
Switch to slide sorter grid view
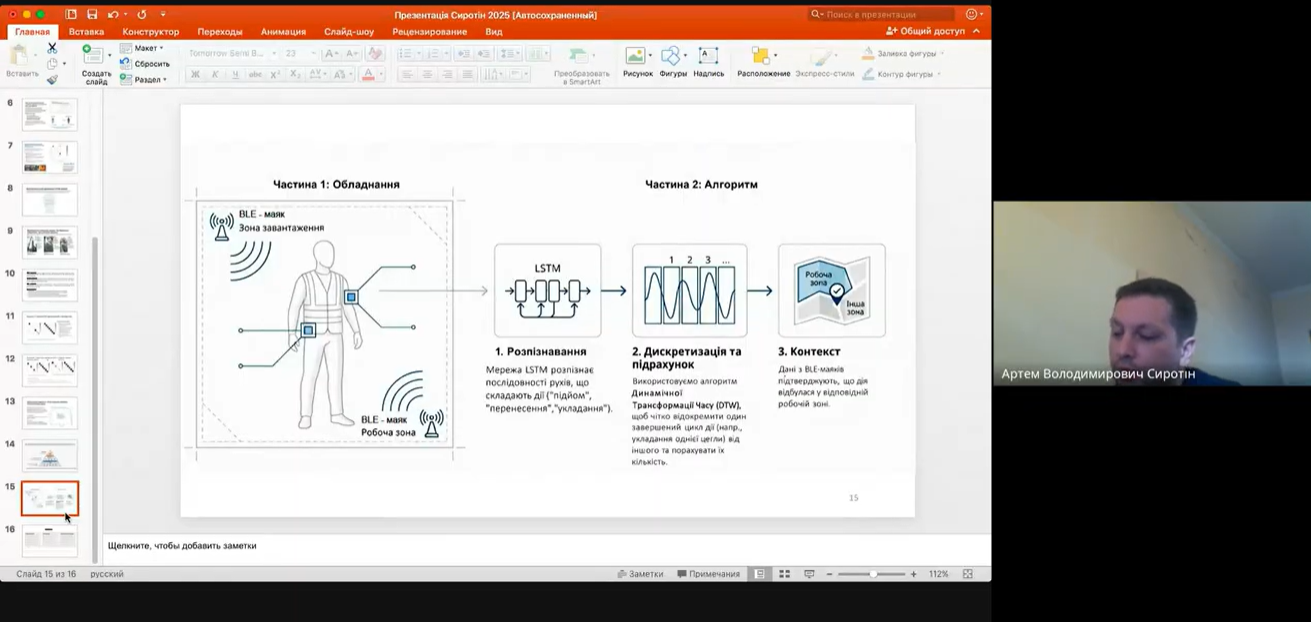[784, 574]
